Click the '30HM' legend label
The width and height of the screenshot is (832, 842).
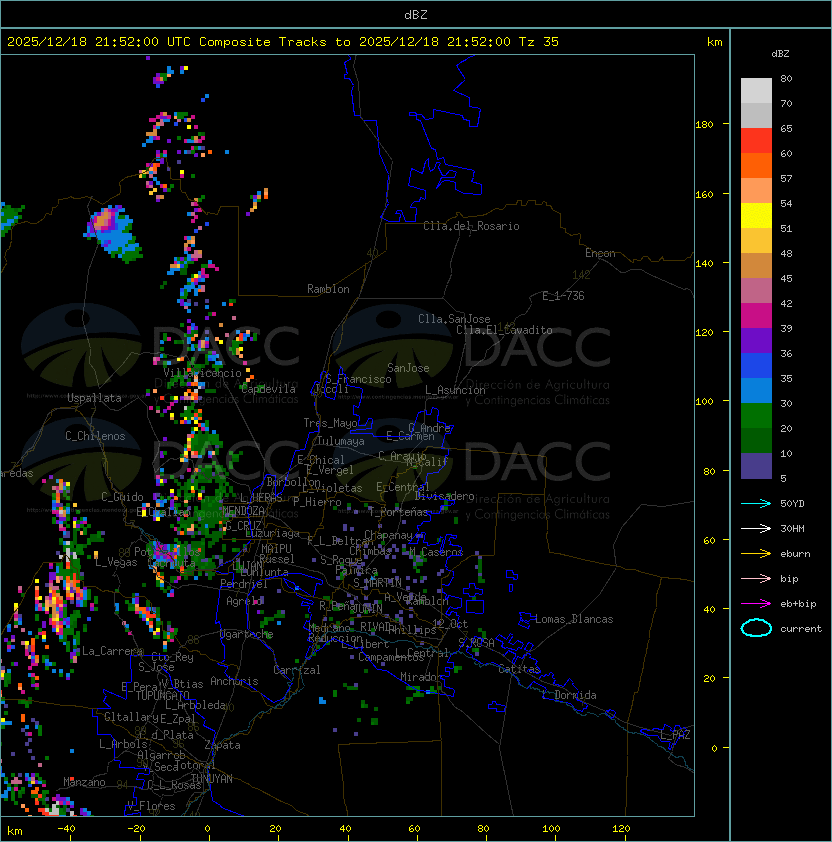792,528
